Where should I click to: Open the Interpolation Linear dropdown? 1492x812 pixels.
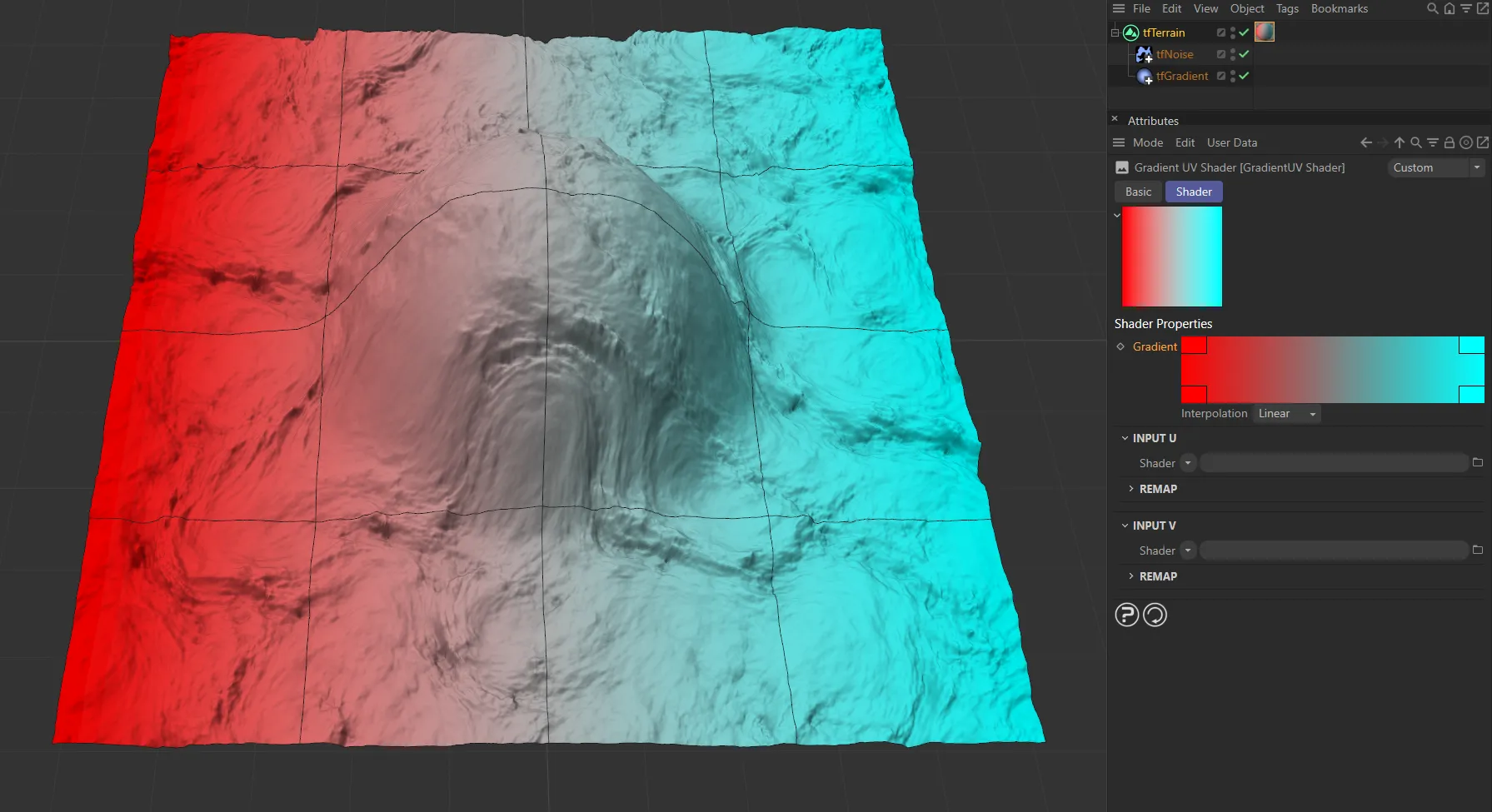[1286, 414]
